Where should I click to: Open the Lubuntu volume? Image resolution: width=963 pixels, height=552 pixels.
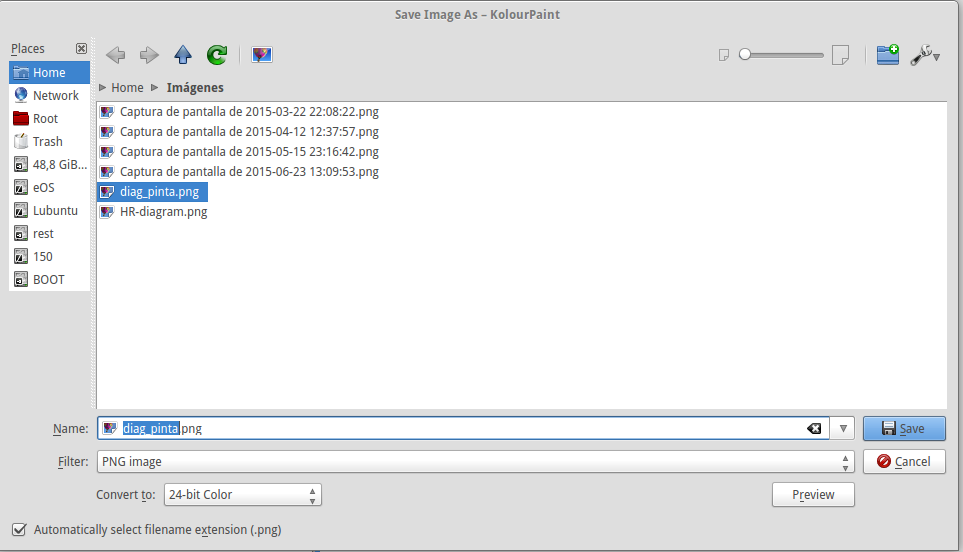(49, 211)
